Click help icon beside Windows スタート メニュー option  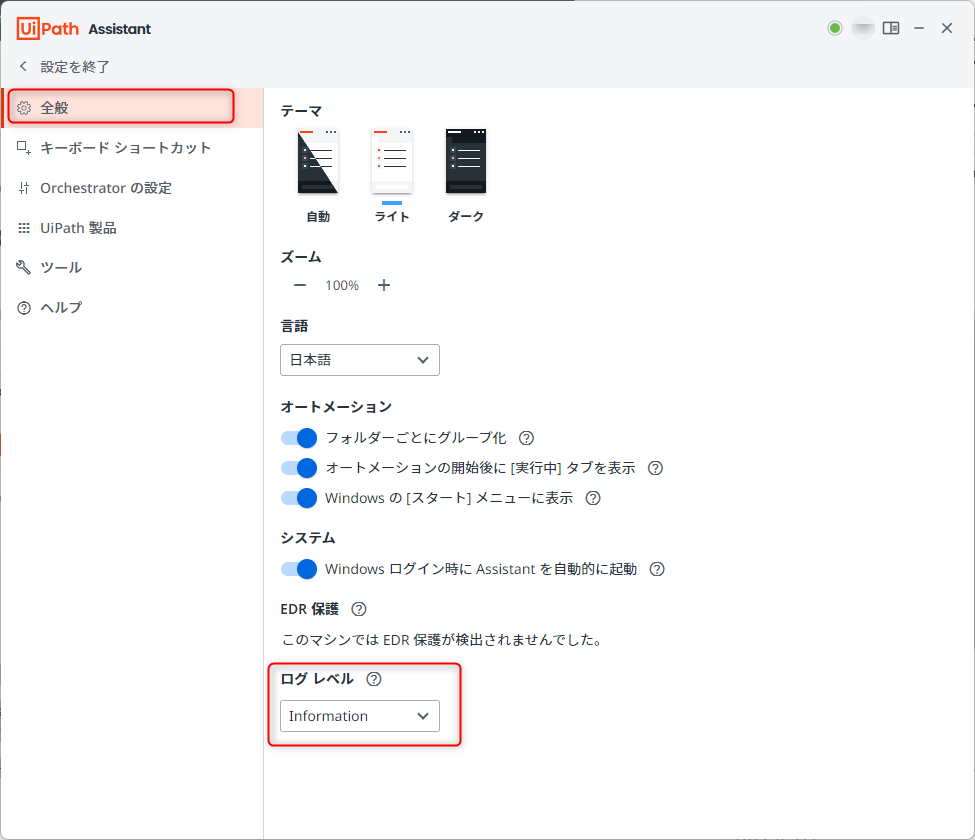pyautogui.click(x=593, y=498)
